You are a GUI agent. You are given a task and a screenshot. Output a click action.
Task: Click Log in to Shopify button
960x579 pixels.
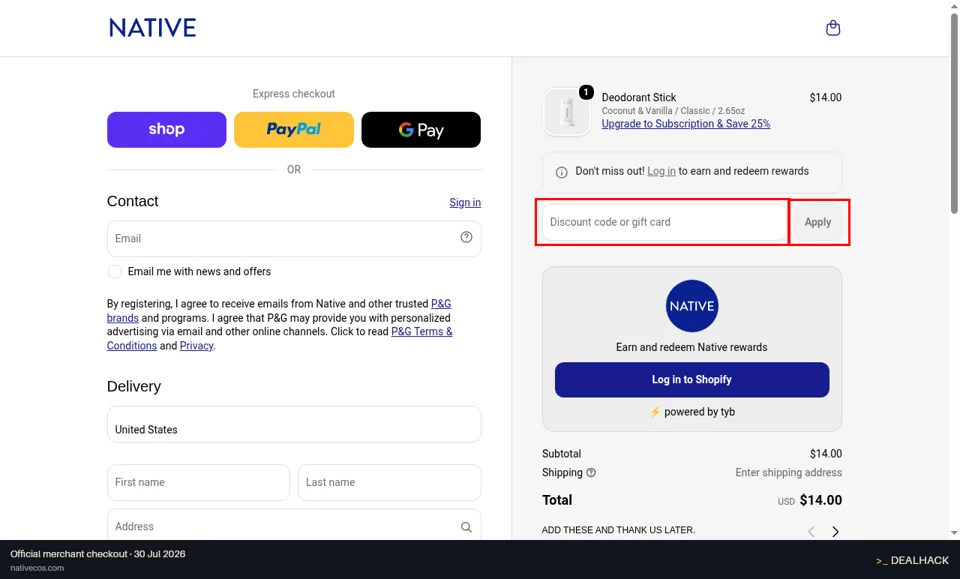[692, 380]
